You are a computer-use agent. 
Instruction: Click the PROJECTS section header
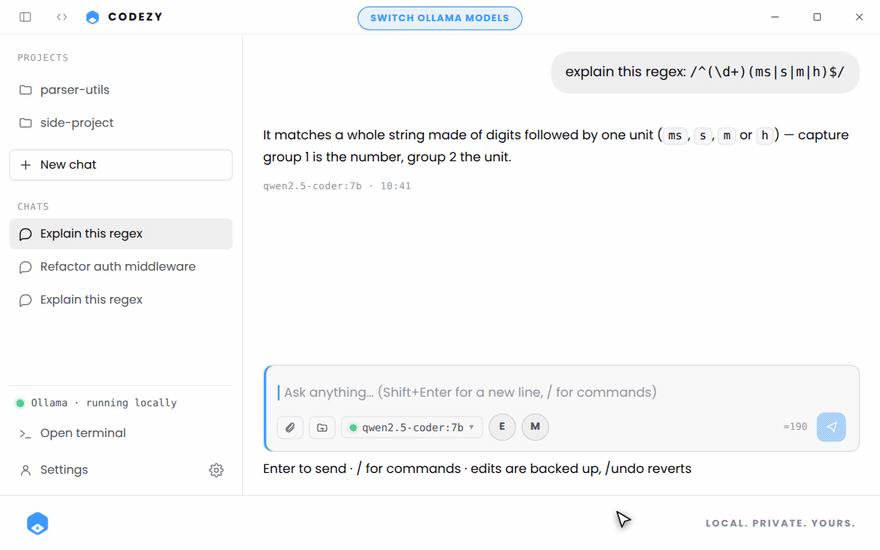click(x=43, y=58)
